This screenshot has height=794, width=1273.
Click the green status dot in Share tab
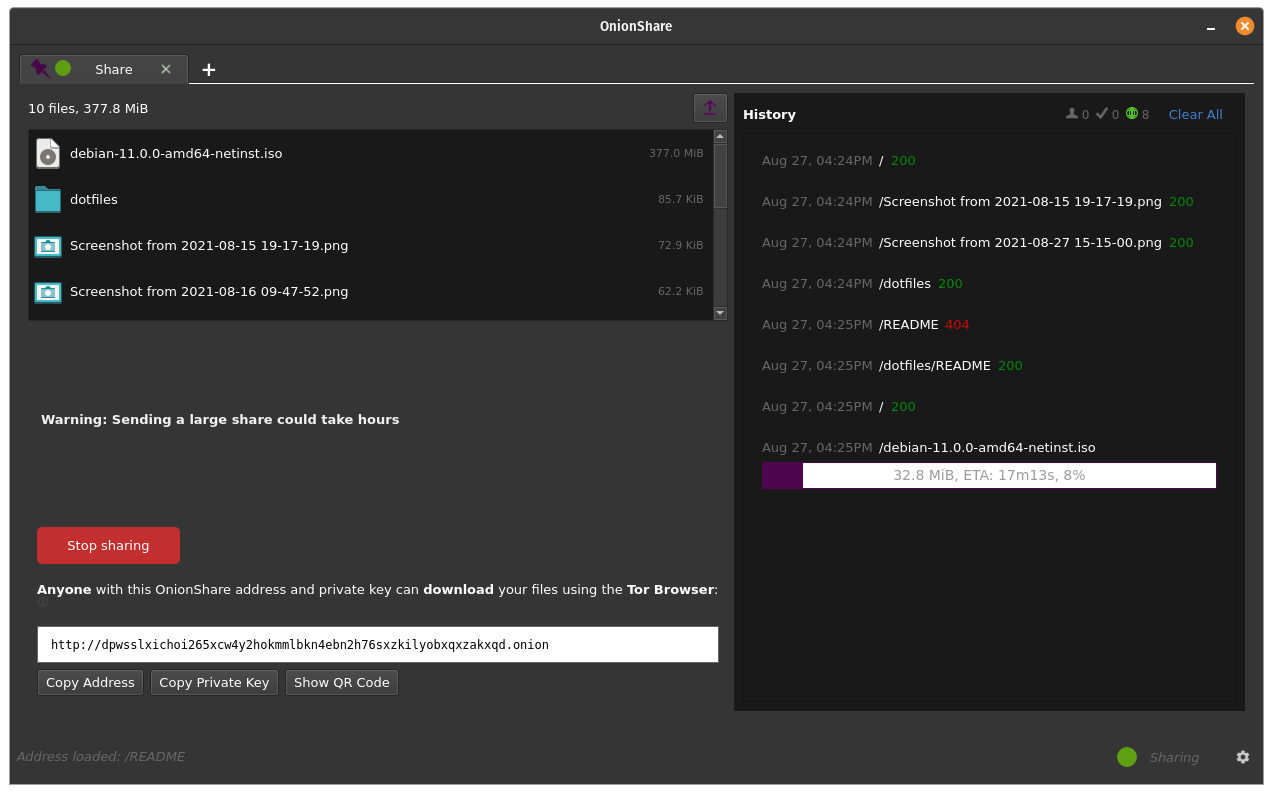click(63, 68)
